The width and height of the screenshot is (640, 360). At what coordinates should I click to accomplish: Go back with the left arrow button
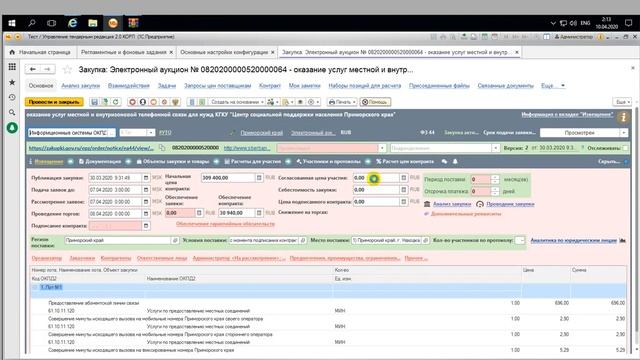pyautogui.click(x=33, y=69)
